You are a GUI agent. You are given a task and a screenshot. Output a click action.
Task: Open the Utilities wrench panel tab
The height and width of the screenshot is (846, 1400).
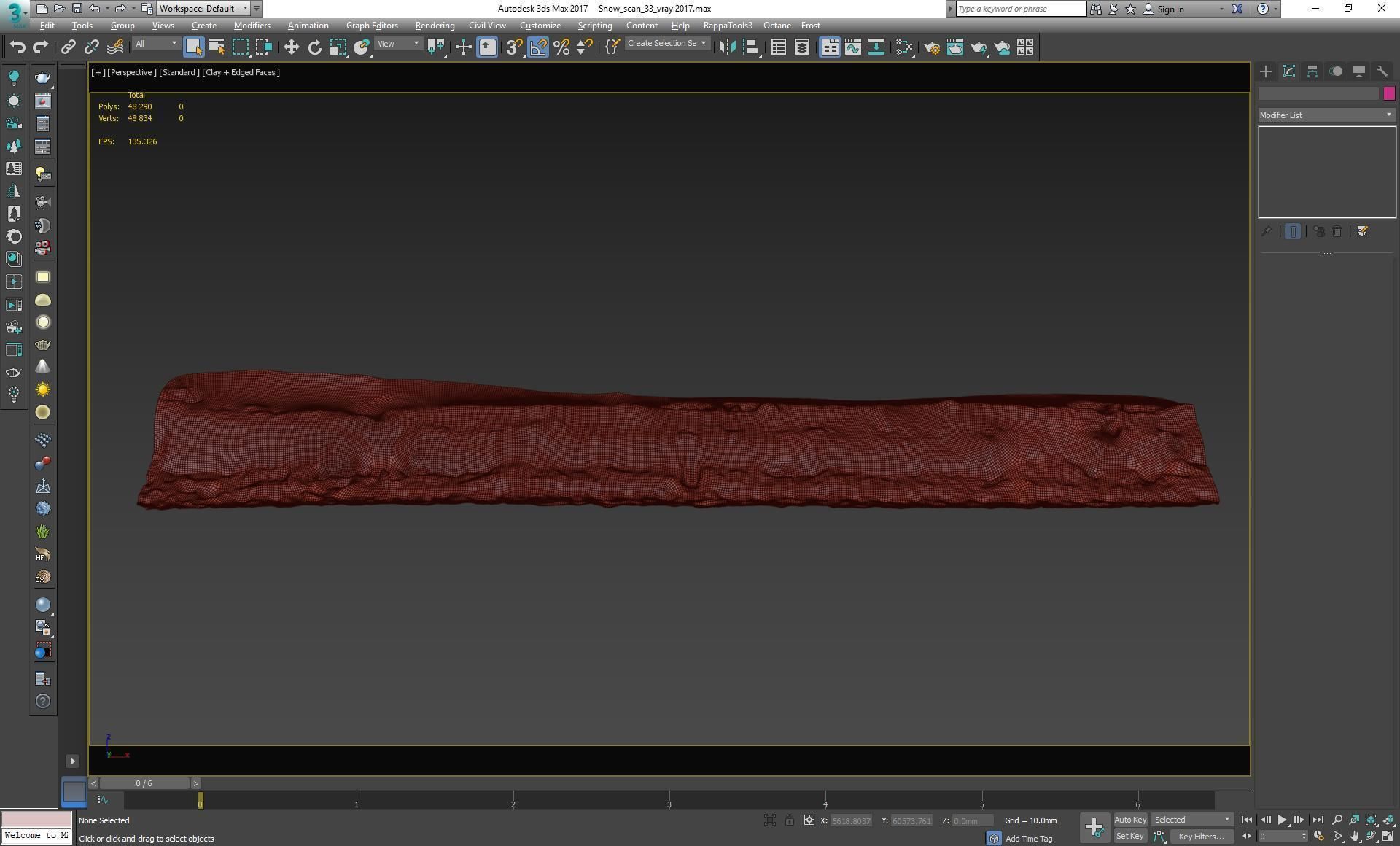point(1382,71)
